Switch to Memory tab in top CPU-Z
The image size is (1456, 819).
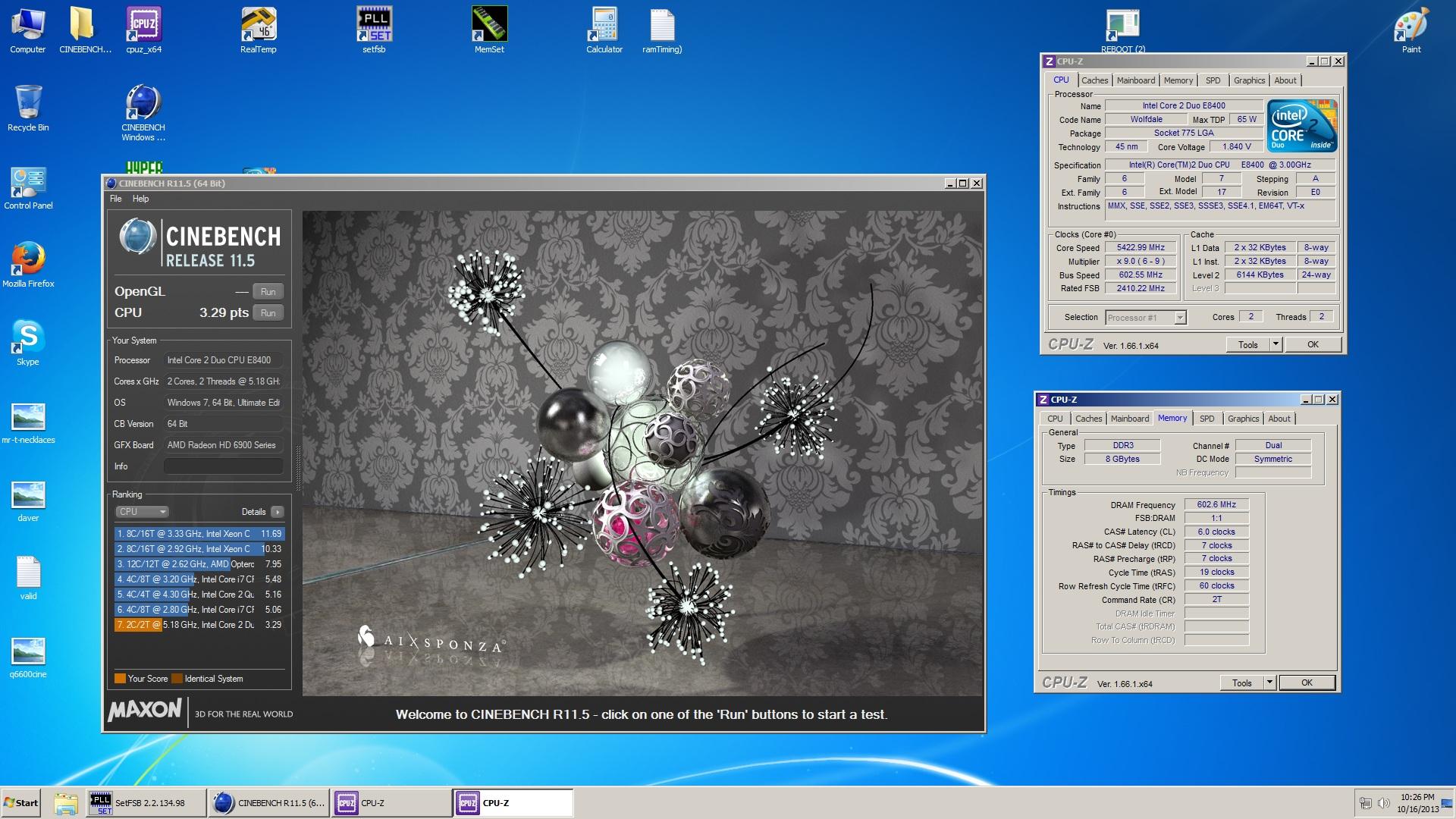[x=1178, y=80]
